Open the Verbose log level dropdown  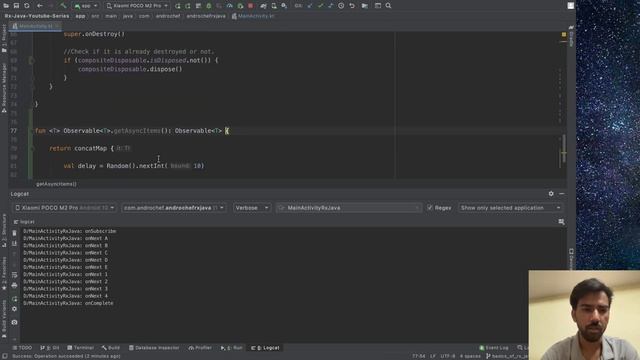[x=251, y=208]
